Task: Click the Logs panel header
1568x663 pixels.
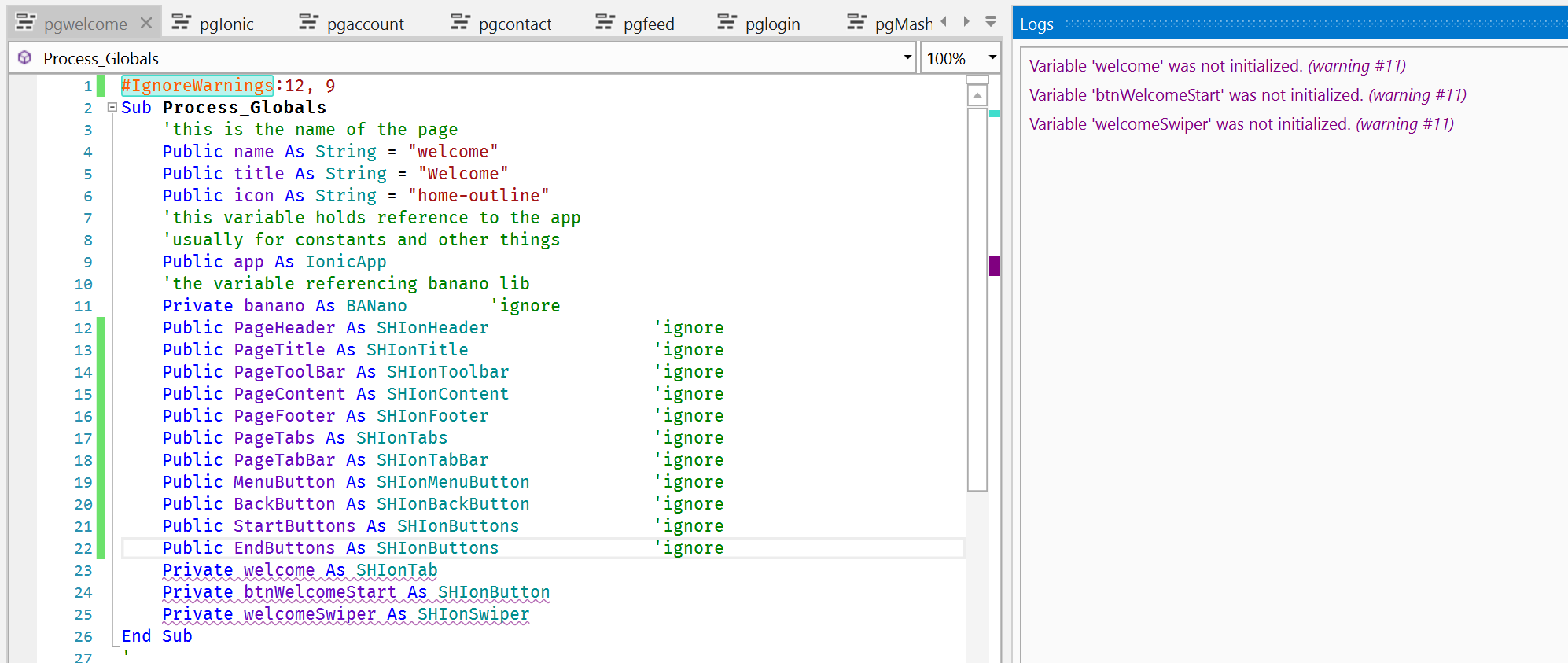Action: [x=1290, y=24]
